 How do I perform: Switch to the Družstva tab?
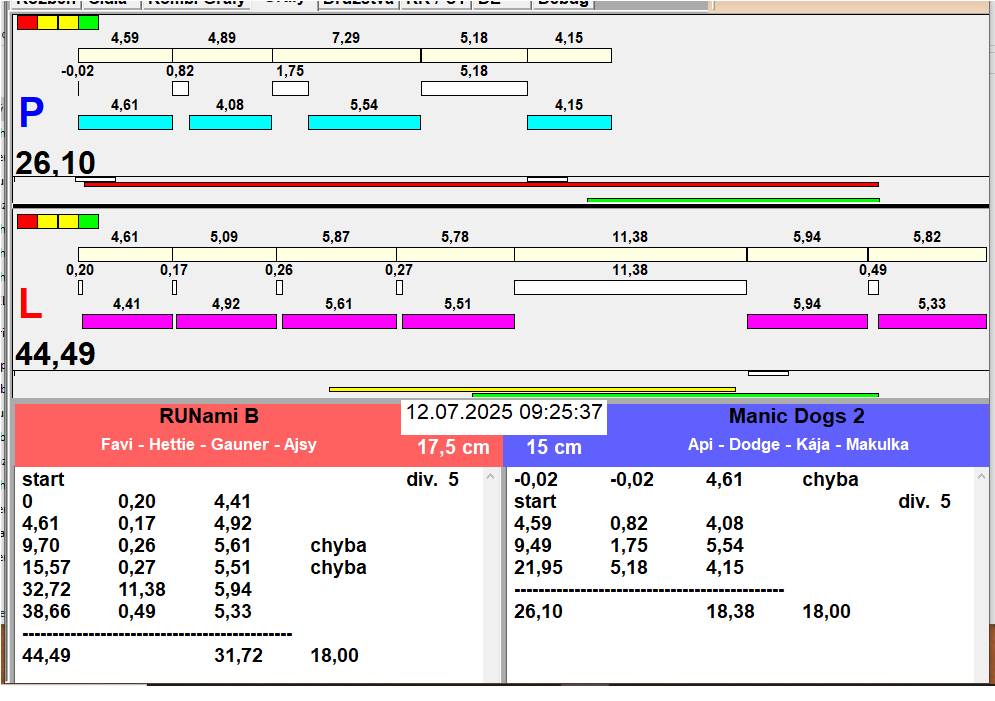coord(358,3)
